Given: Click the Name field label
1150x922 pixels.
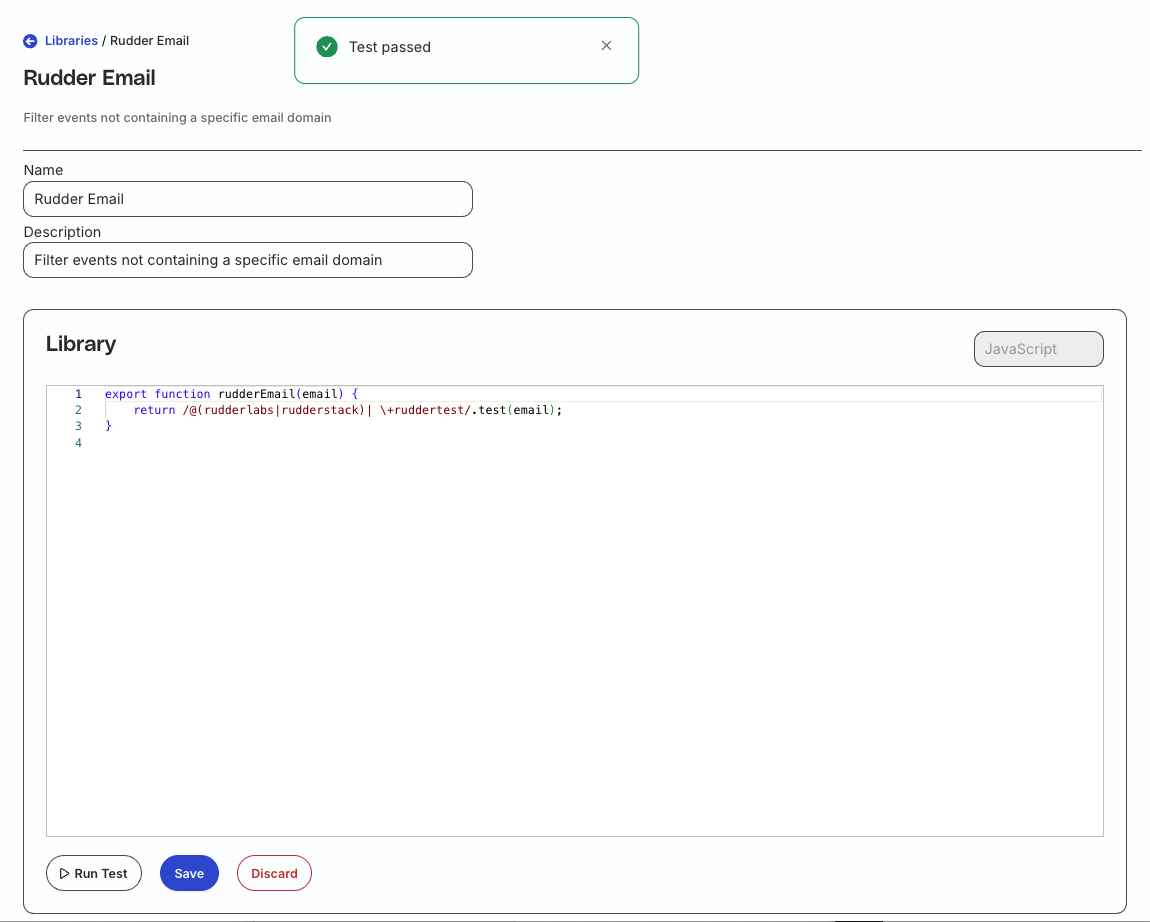Looking at the screenshot, I should [43, 170].
